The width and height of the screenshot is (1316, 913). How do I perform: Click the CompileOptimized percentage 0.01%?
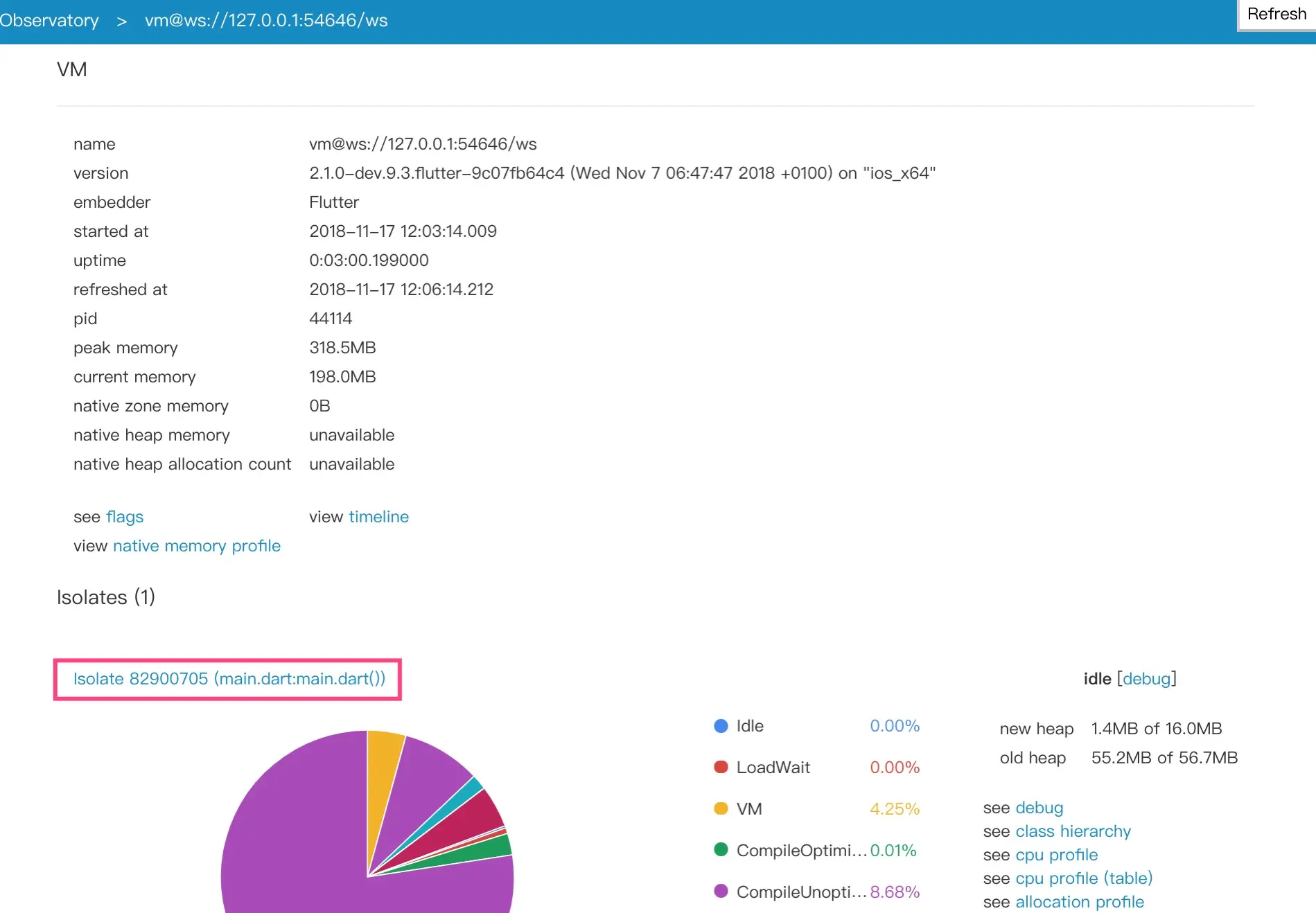point(893,851)
